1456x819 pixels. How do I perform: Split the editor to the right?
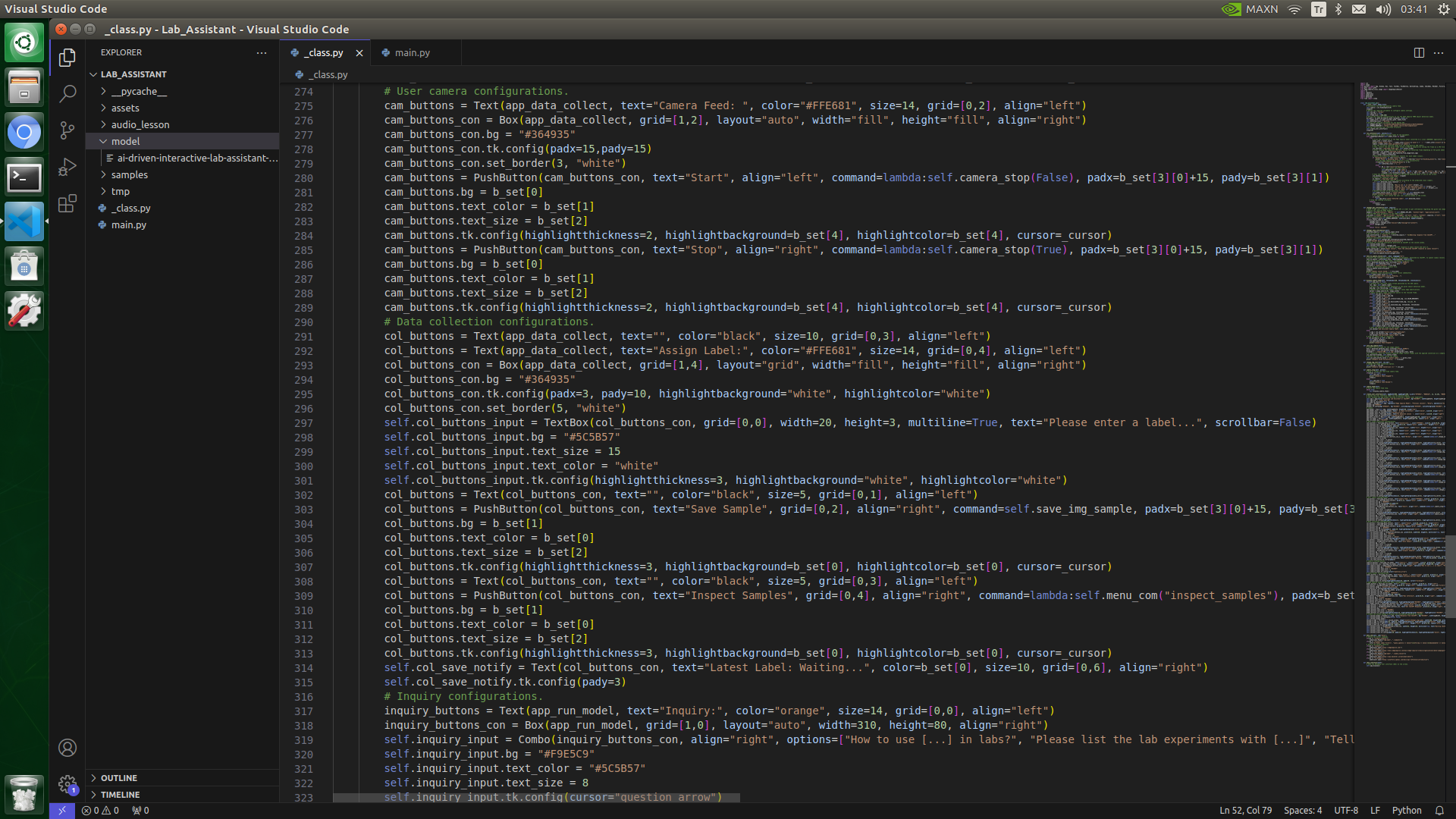(1419, 53)
